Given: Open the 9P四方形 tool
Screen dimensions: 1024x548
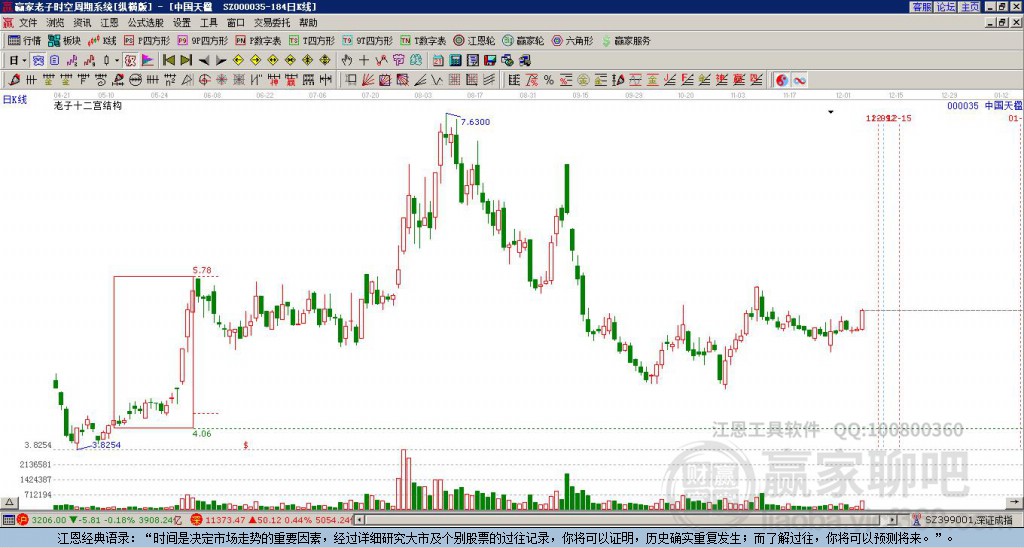Looking at the screenshot, I should click(203, 40).
